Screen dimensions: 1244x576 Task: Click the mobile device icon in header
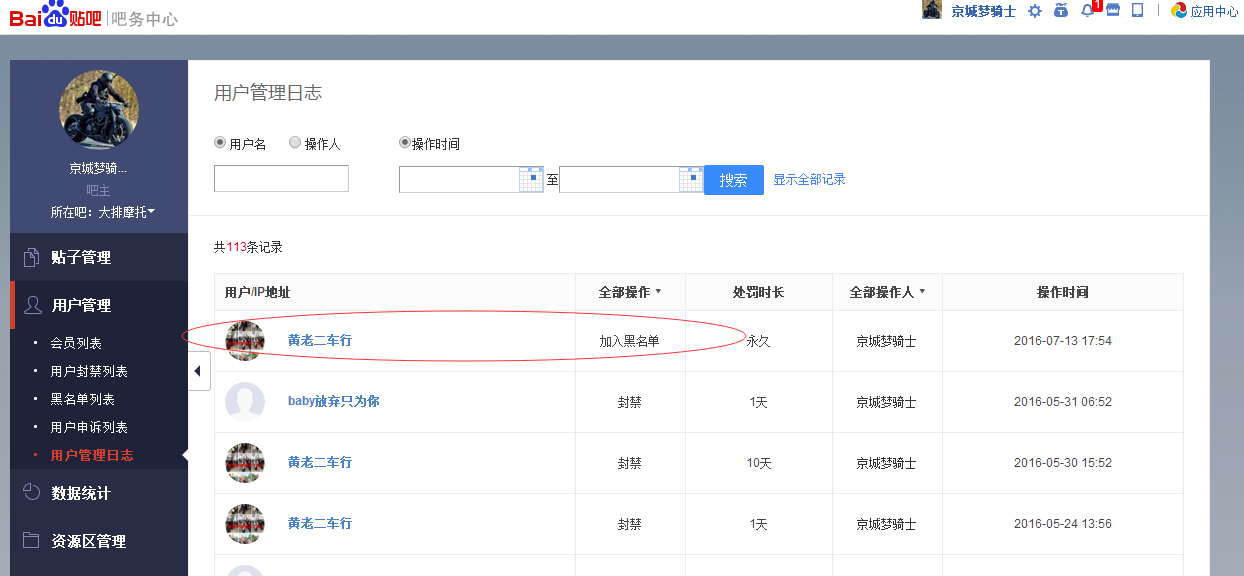1137,10
